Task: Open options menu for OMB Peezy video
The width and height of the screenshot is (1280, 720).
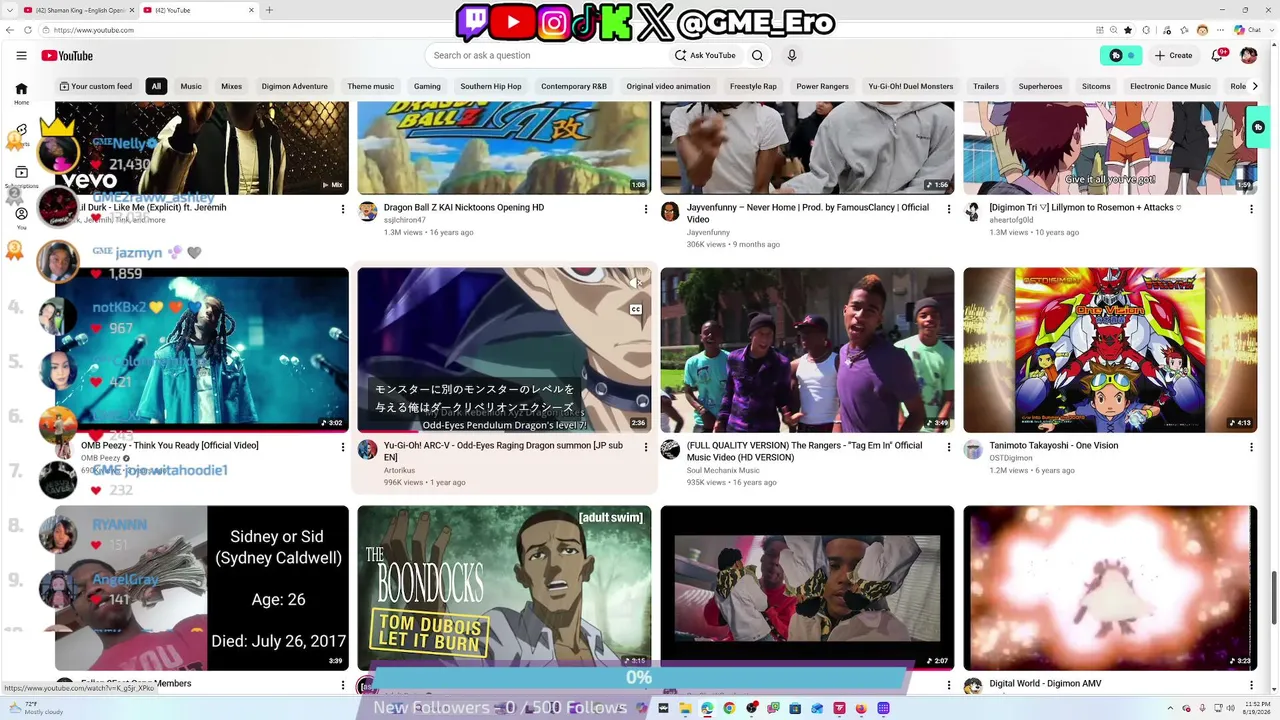Action: tap(342, 447)
